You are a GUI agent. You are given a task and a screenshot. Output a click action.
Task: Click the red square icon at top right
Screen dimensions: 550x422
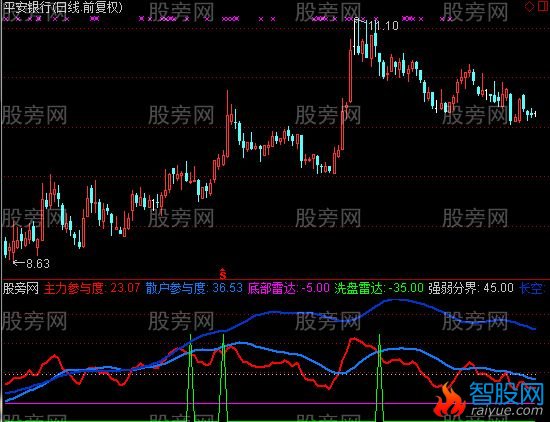(543, 6)
